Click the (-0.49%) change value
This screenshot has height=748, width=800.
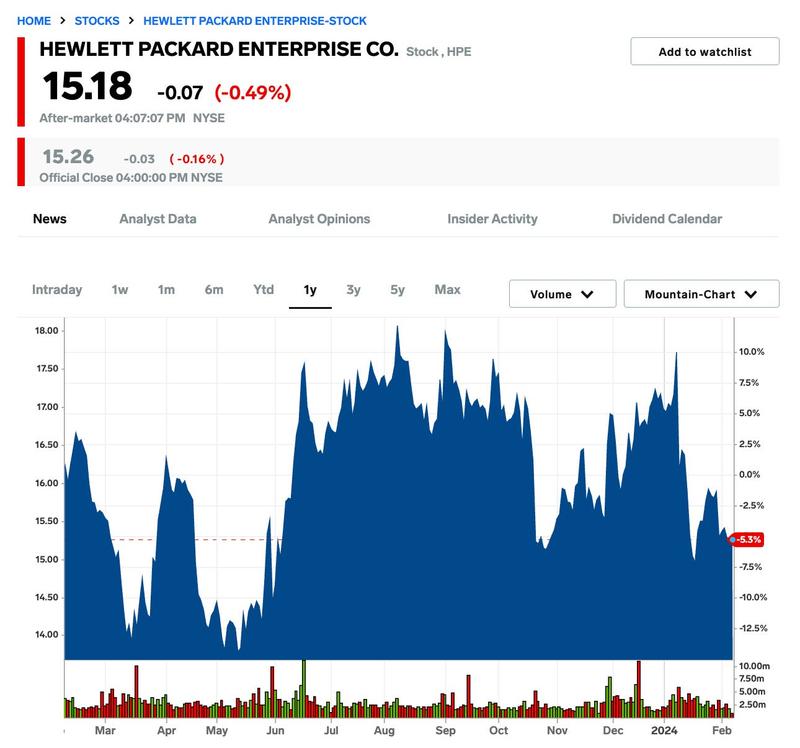253,92
